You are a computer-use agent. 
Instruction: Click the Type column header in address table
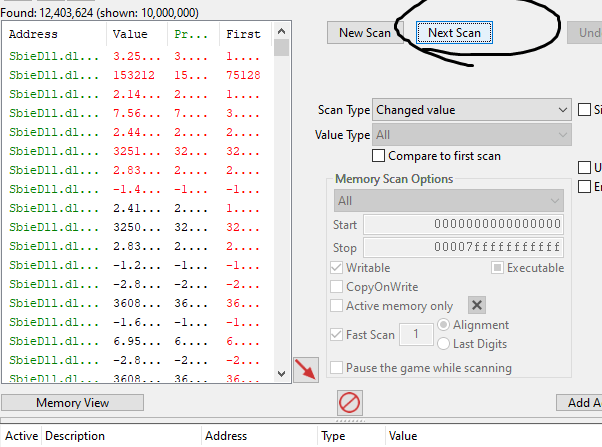[351, 436]
